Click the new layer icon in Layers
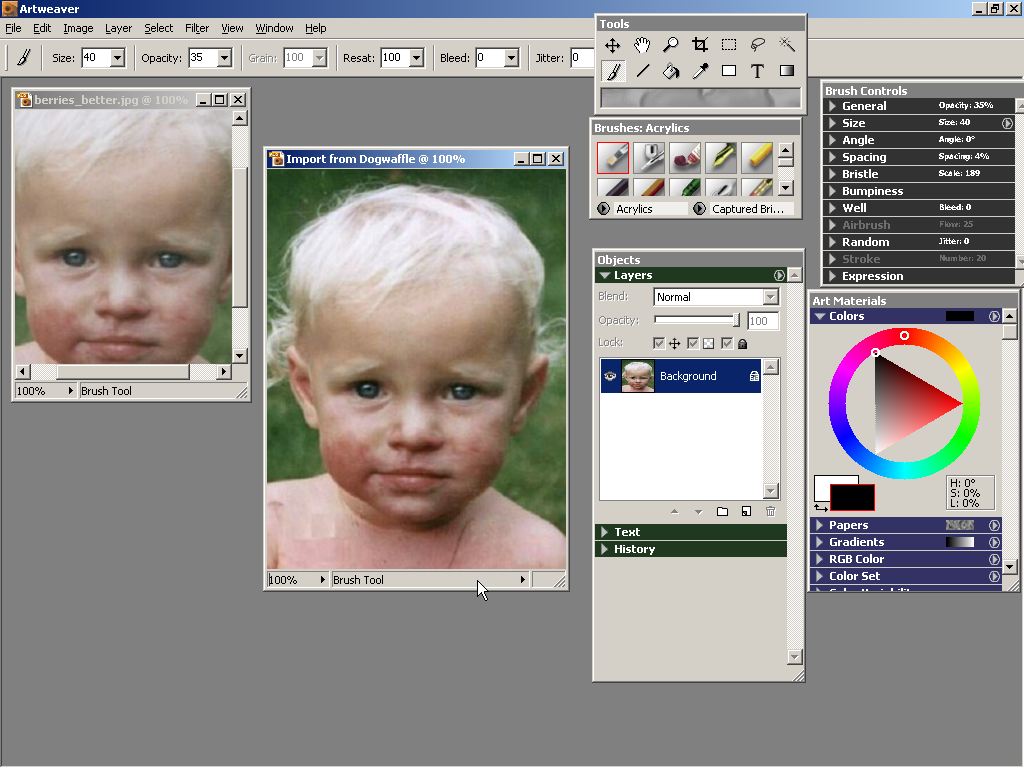Viewport: 1024px width, 768px height. [x=746, y=512]
